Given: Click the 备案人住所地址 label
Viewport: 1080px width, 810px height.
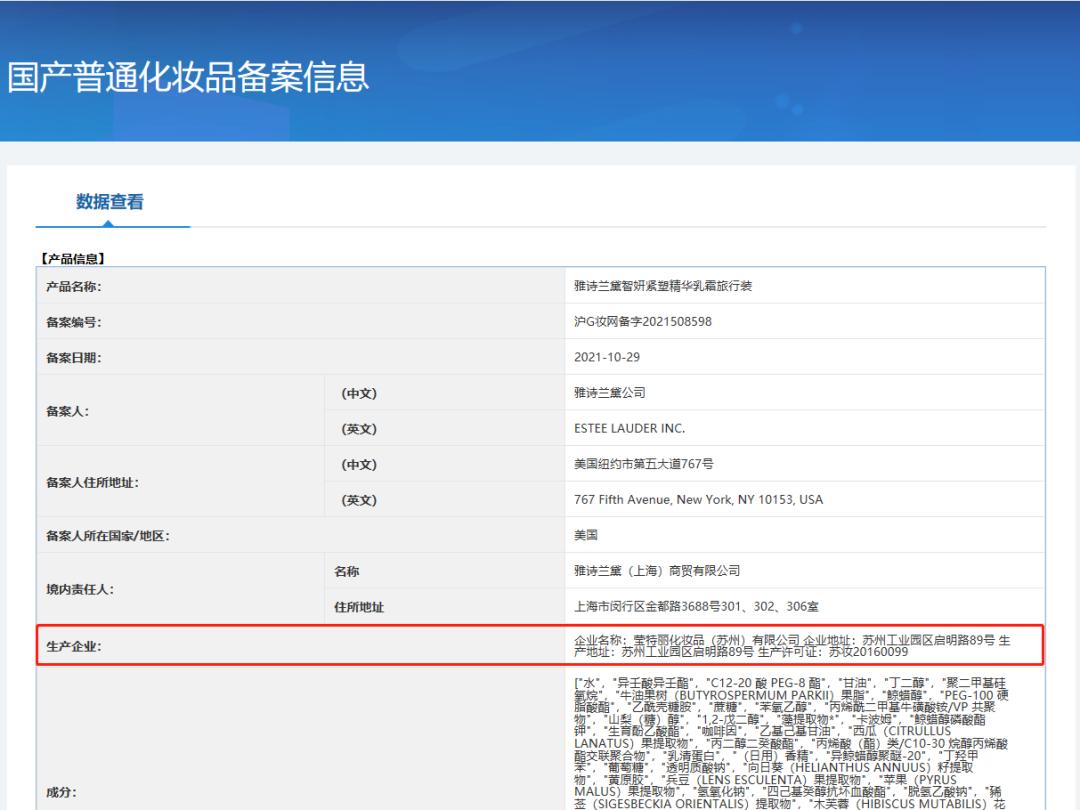Looking at the screenshot, I should (x=92, y=483).
